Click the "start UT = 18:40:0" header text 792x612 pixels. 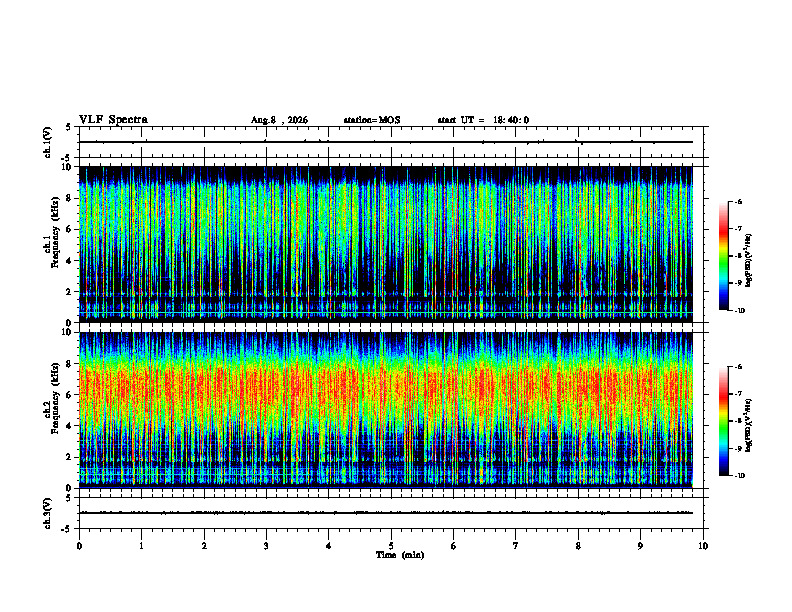pos(483,120)
